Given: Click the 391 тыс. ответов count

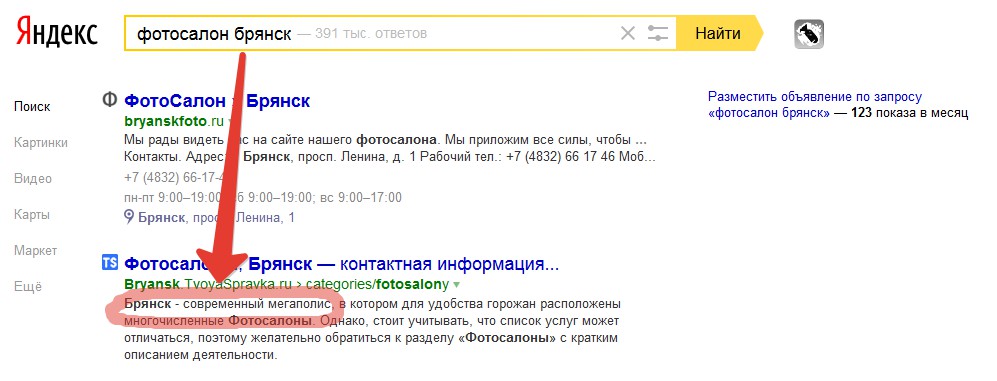Looking at the screenshot, I should [370, 33].
